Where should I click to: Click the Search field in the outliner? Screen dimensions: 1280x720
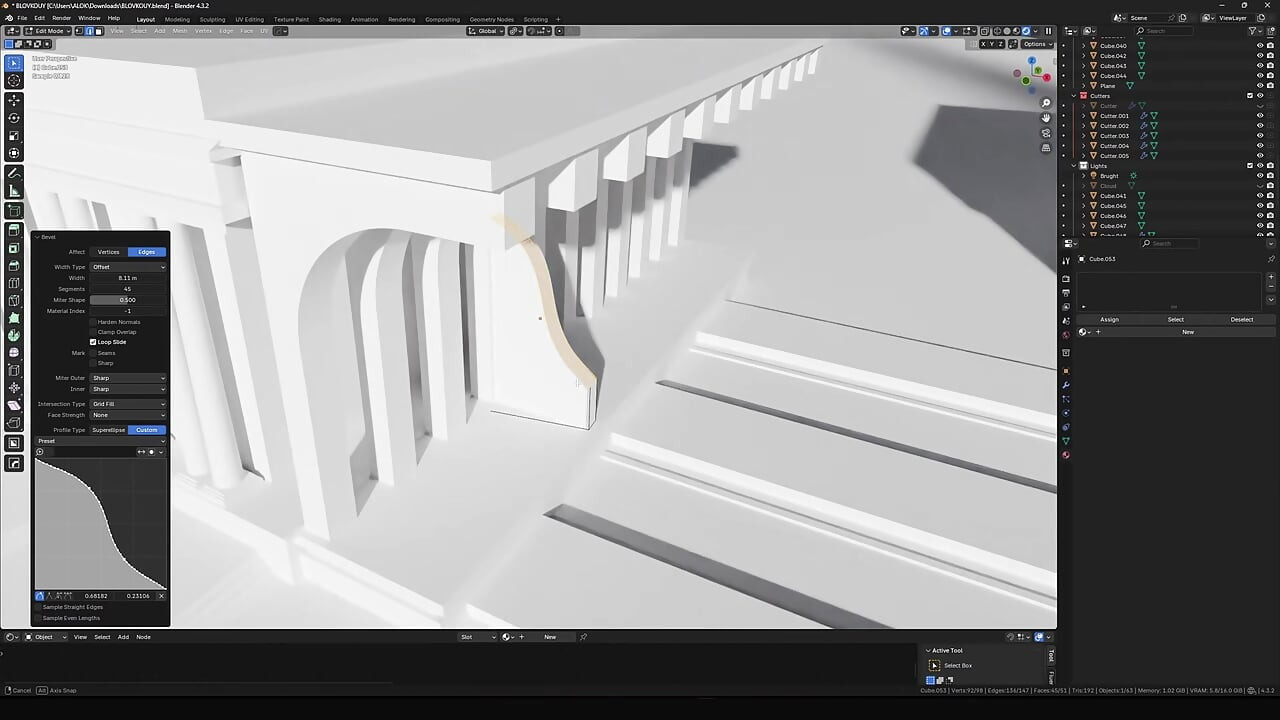[x=1165, y=31]
